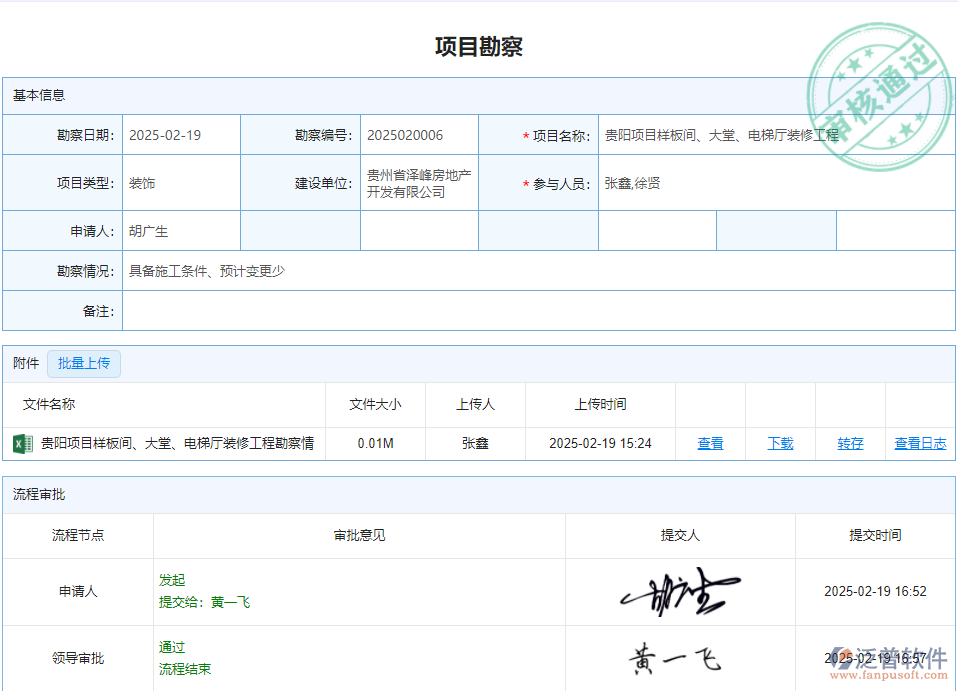Click the 通过 approval result link
958x691 pixels.
click(171, 648)
